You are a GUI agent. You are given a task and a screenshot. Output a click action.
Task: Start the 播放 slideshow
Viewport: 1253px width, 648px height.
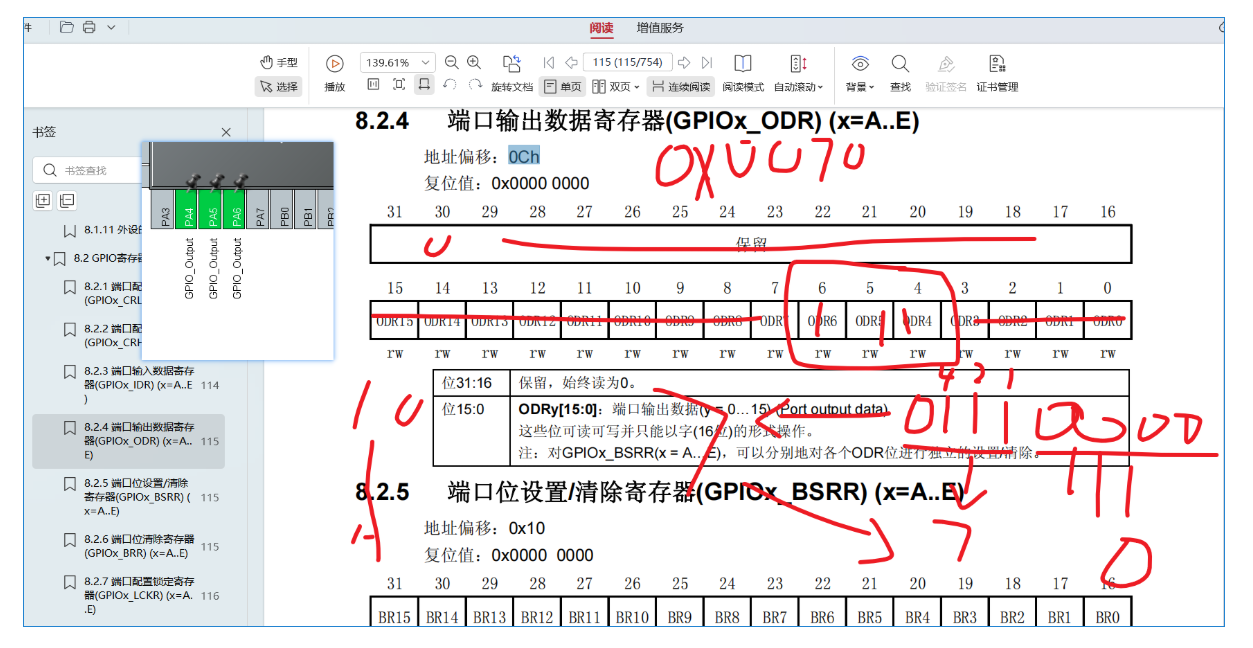335,73
